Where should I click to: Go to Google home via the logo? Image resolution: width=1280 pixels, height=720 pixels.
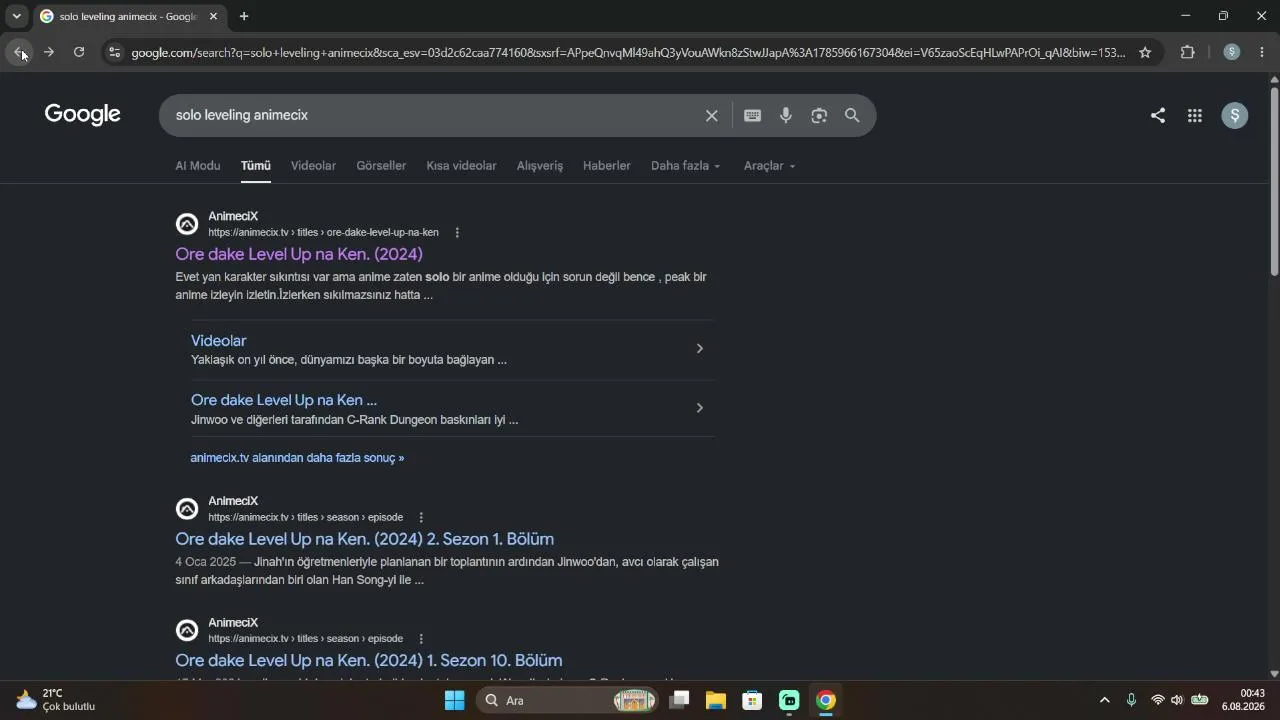pos(83,115)
